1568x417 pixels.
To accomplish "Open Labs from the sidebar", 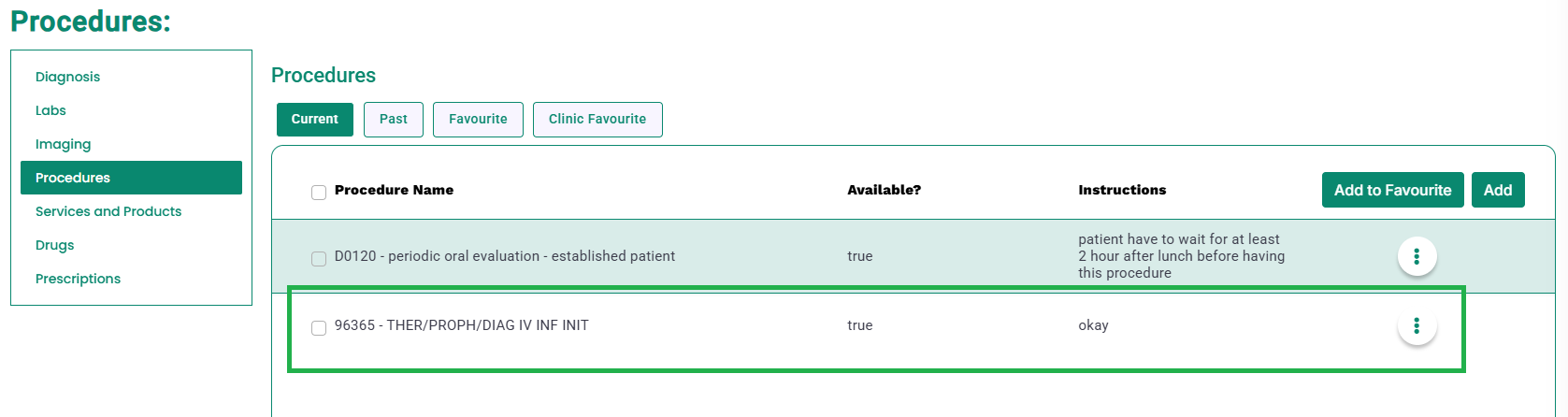I will tap(50, 110).
